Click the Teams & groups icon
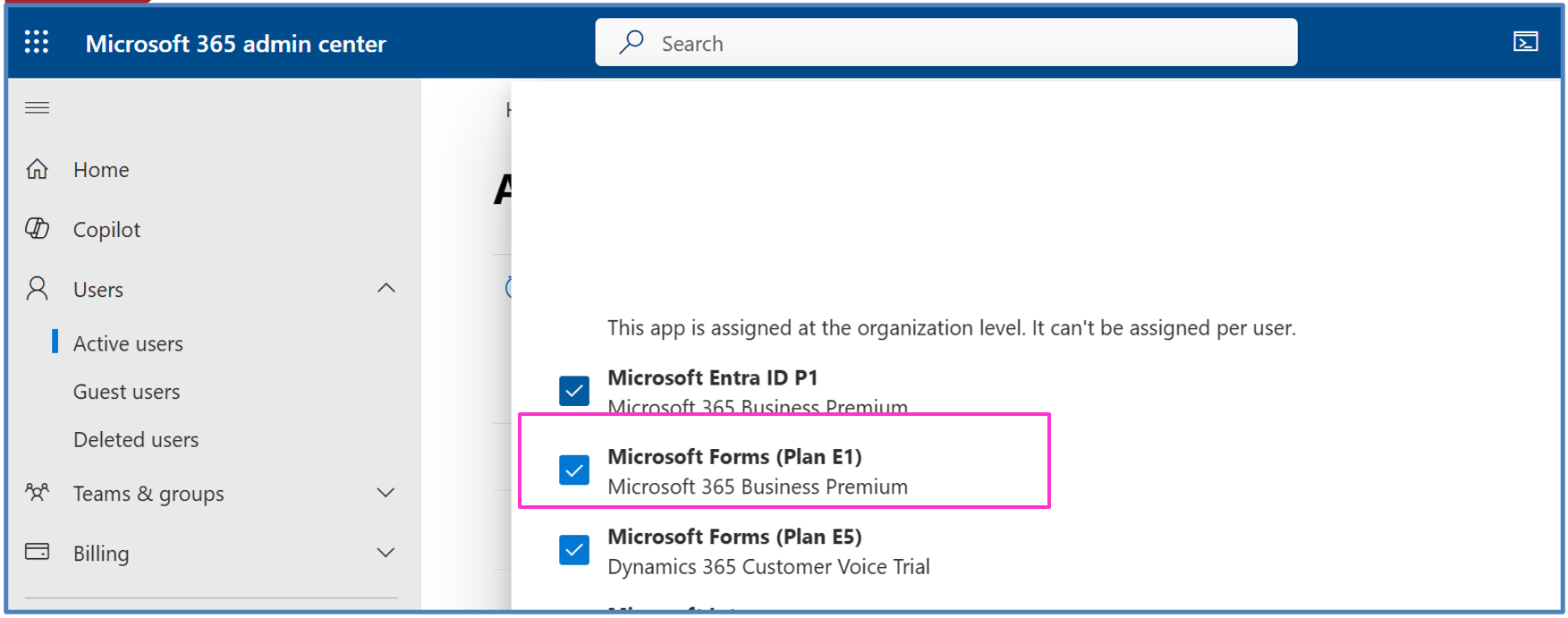 [x=37, y=493]
